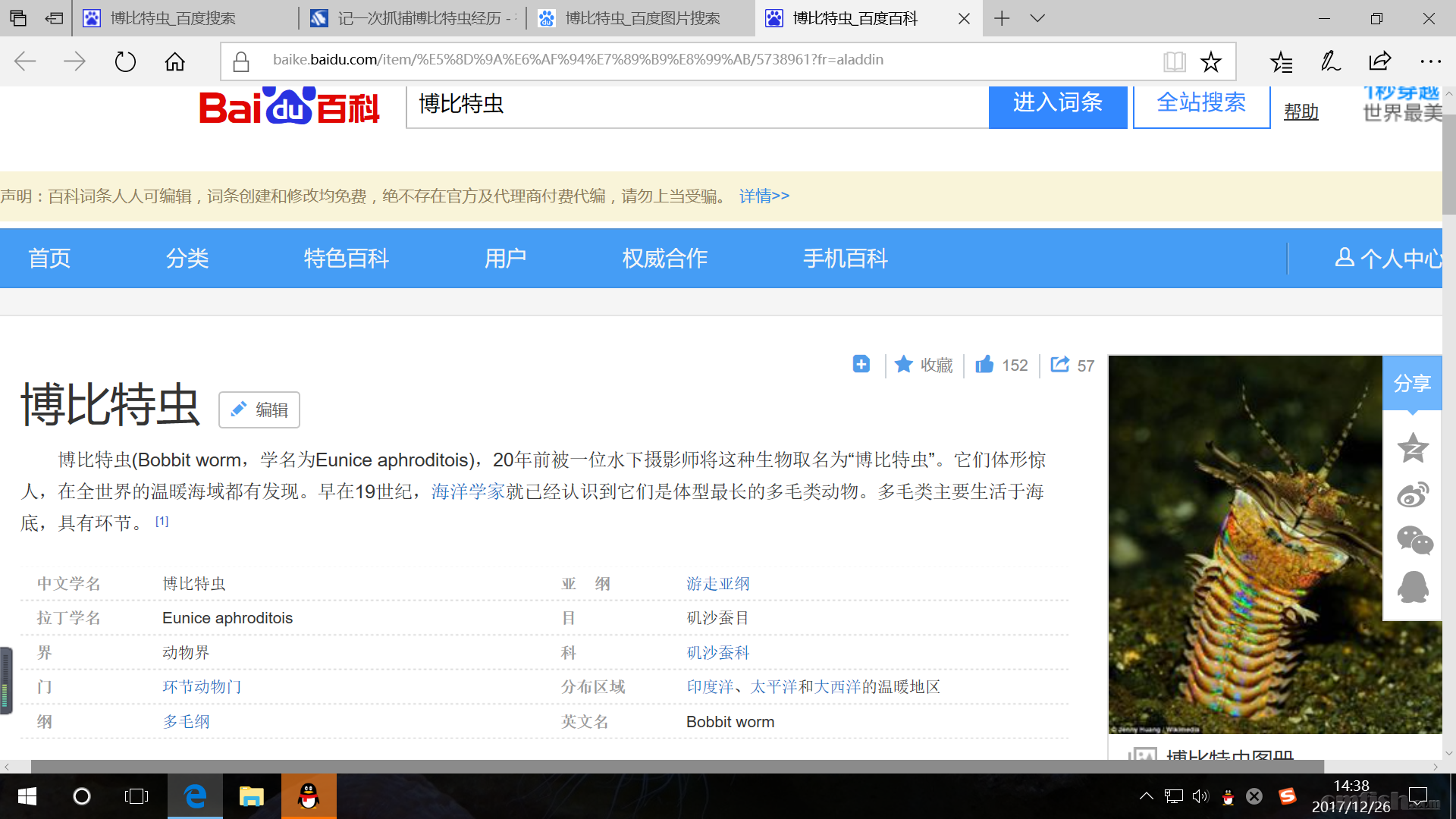Open 游走亚纲 link
Screen dimensions: 1456x819
click(x=717, y=584)
